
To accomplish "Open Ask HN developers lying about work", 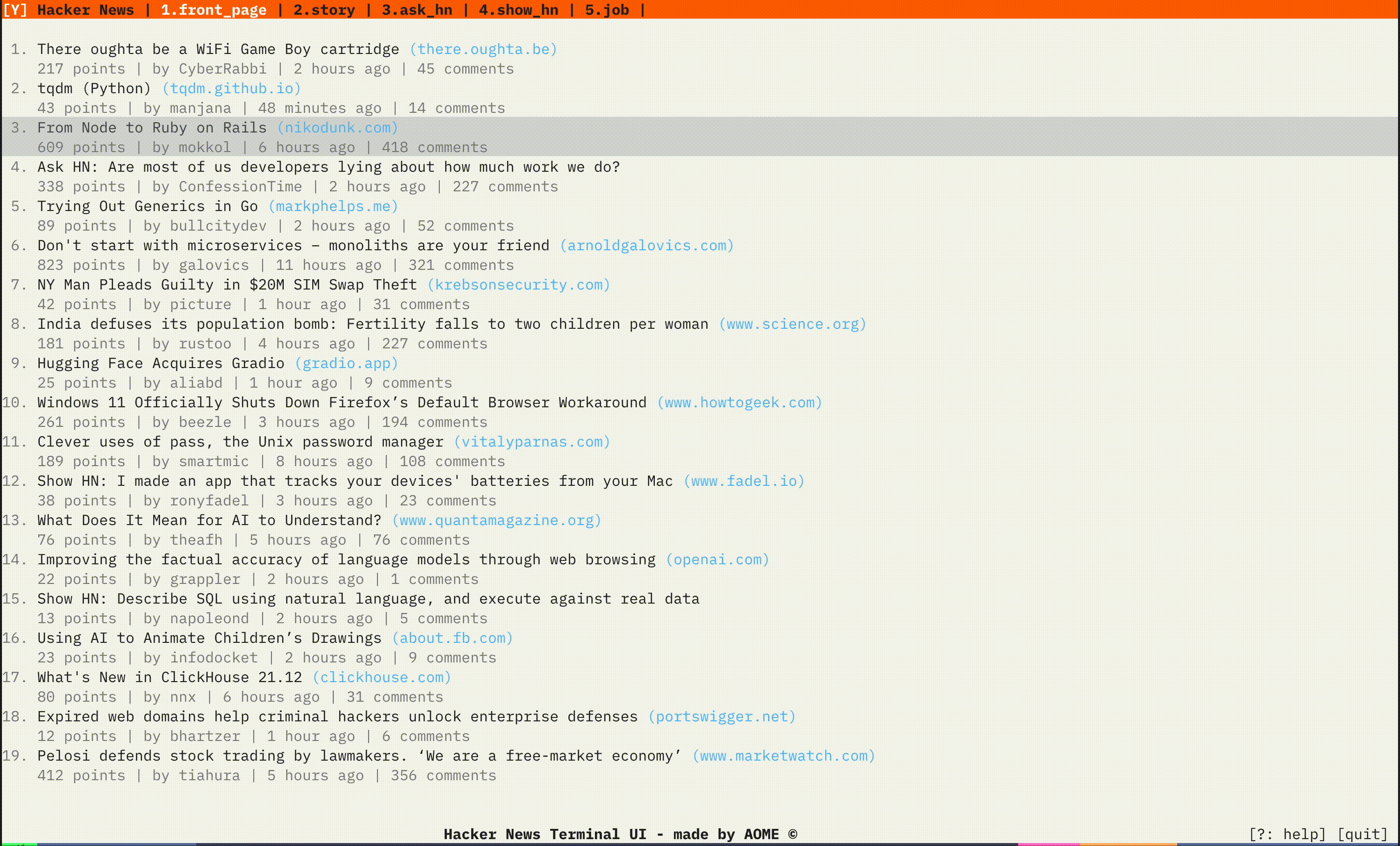I will click(x=328, y=166).
